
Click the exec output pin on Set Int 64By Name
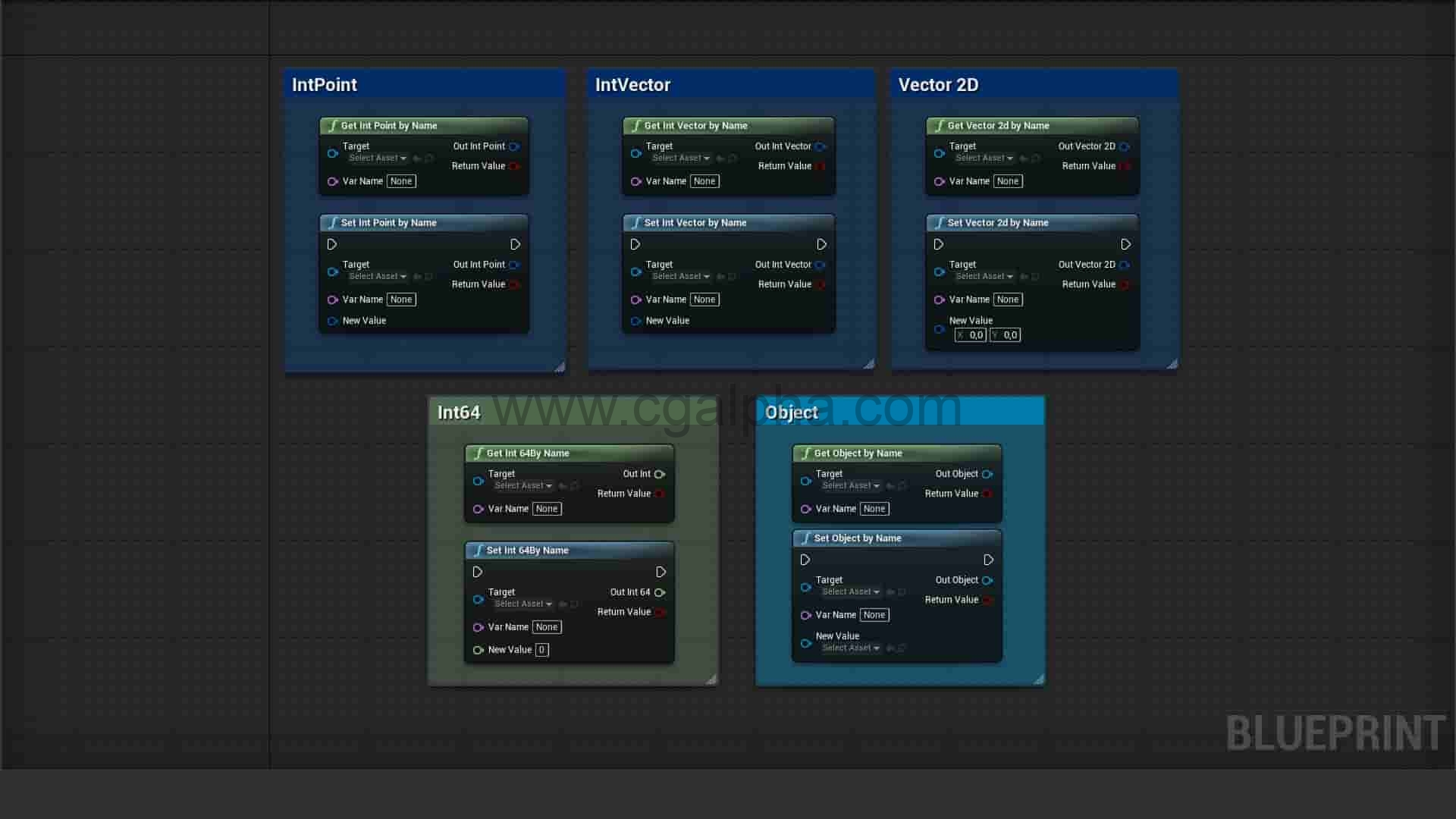(x=661, y=572)
